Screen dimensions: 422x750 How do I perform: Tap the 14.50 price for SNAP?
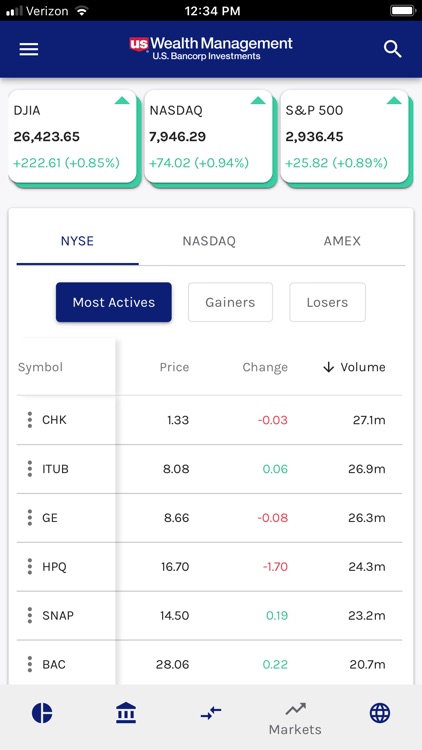tap(175, 615)
